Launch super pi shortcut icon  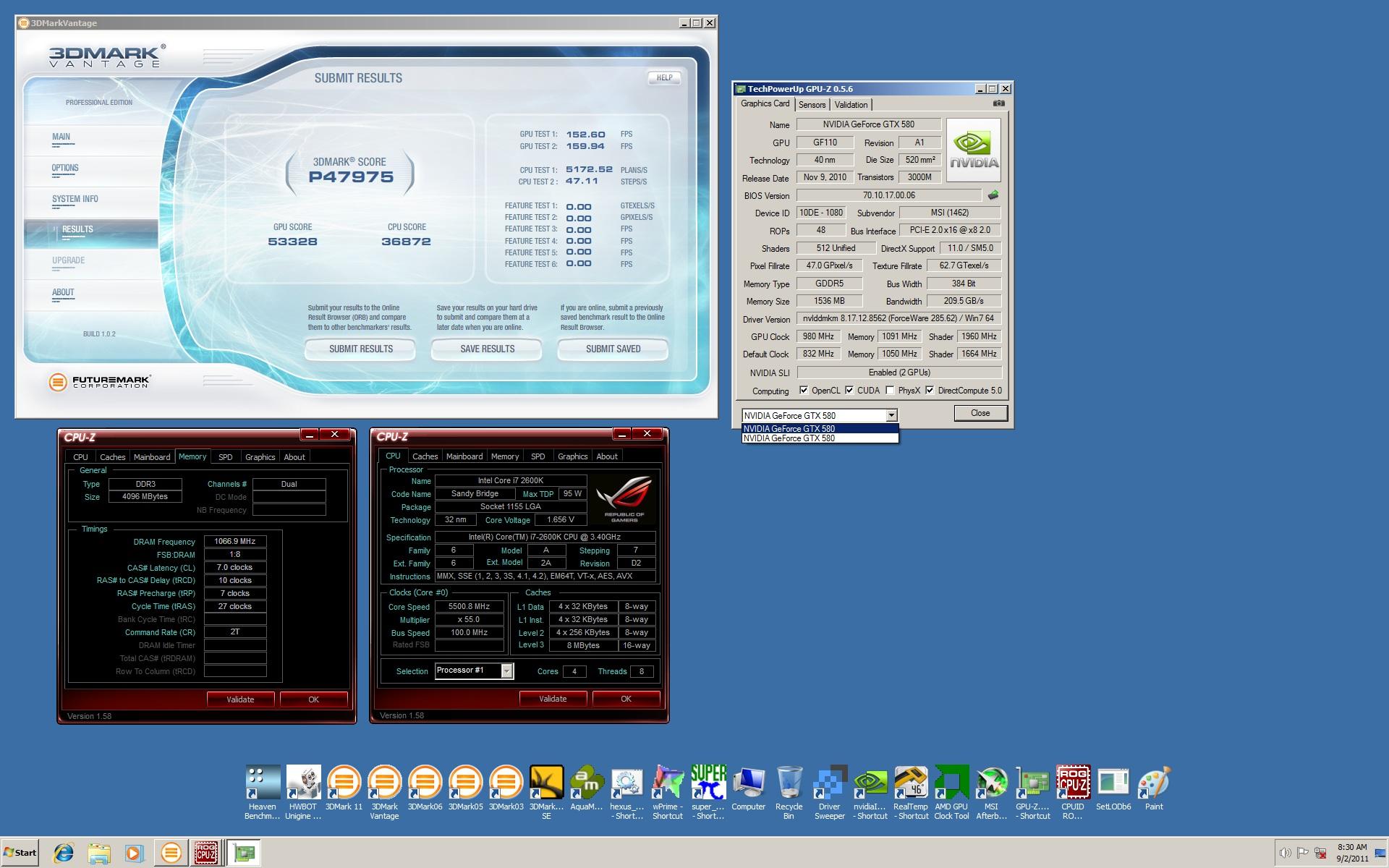(708, 792)
